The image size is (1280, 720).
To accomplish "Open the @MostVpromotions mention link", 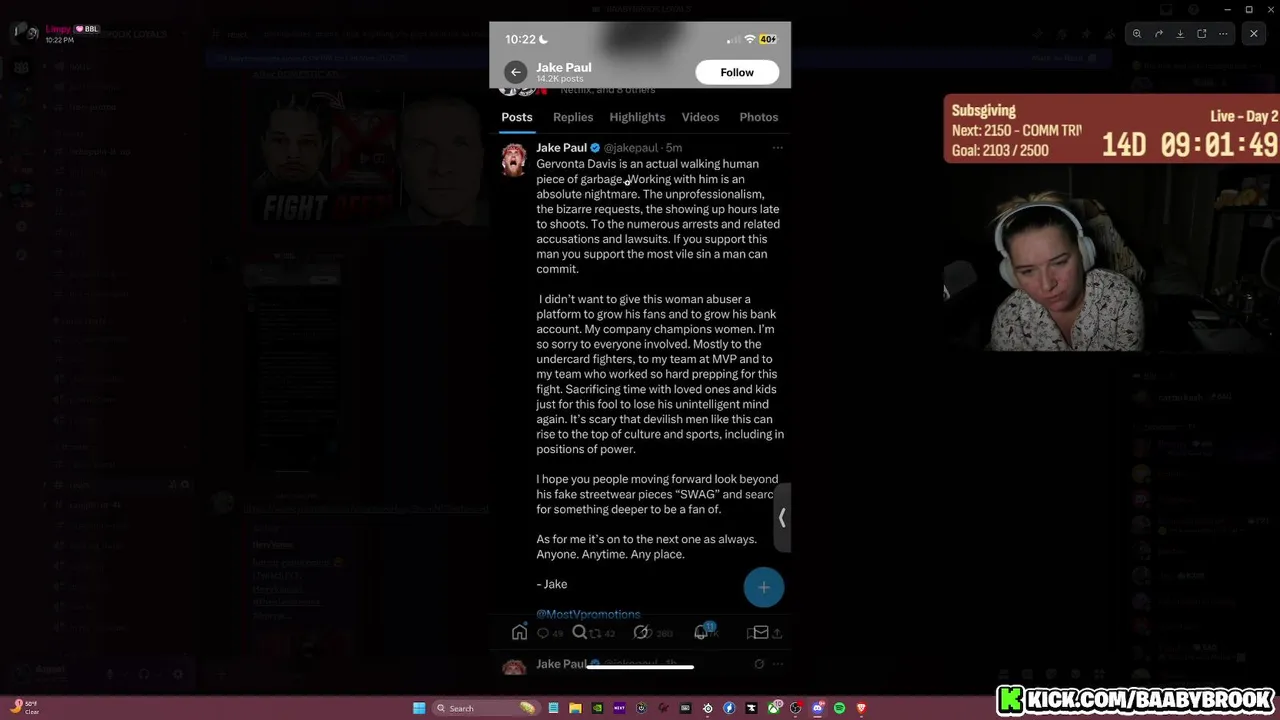I will pyautogui.click(x=588, y=614).
